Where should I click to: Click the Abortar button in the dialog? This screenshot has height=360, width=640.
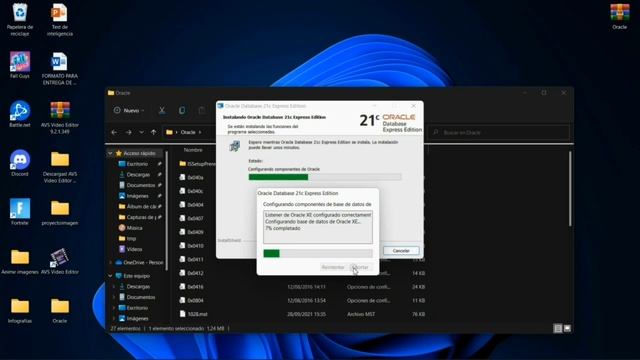click(x=360, y=267)
